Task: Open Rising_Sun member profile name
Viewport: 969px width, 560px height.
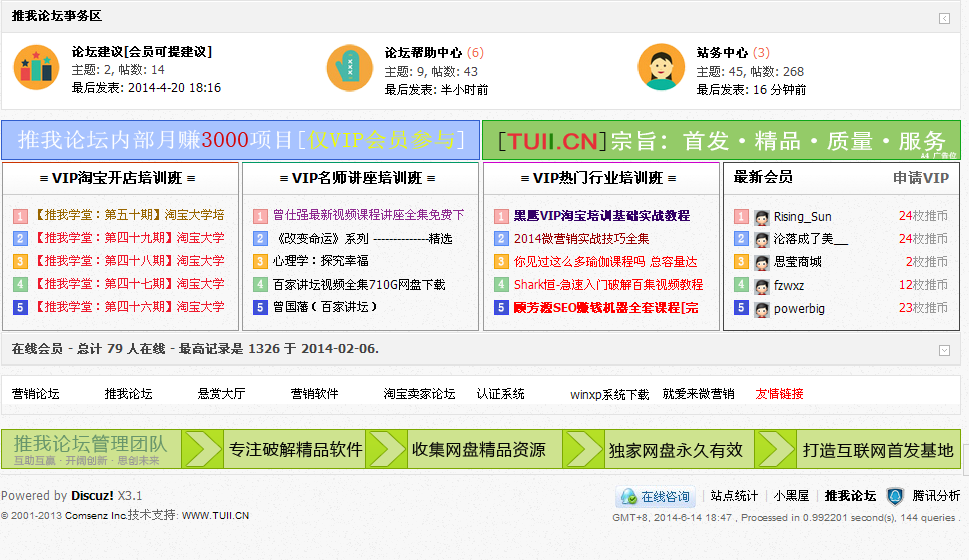Action: click(x=803, y=217)
